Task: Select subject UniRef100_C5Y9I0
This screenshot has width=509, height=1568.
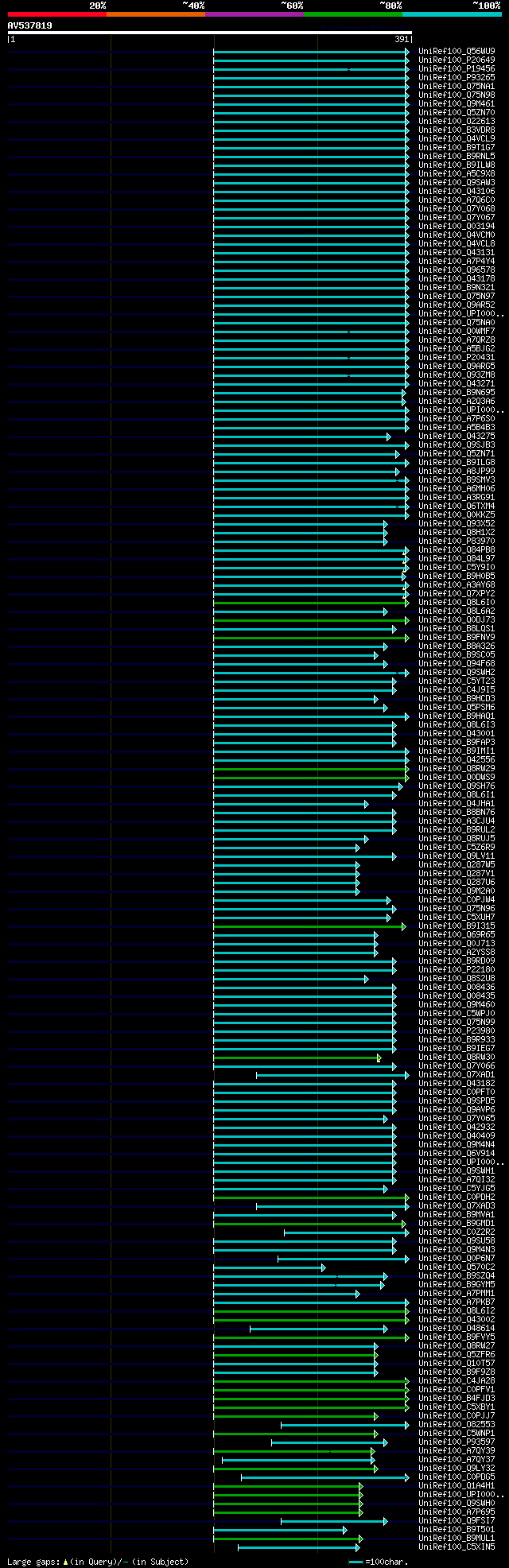Action: (457, 567)
